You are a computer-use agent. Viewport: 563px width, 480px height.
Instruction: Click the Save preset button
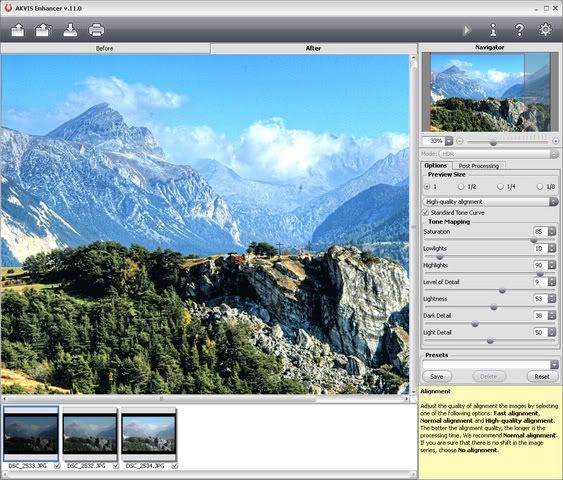tap(437, 376)
